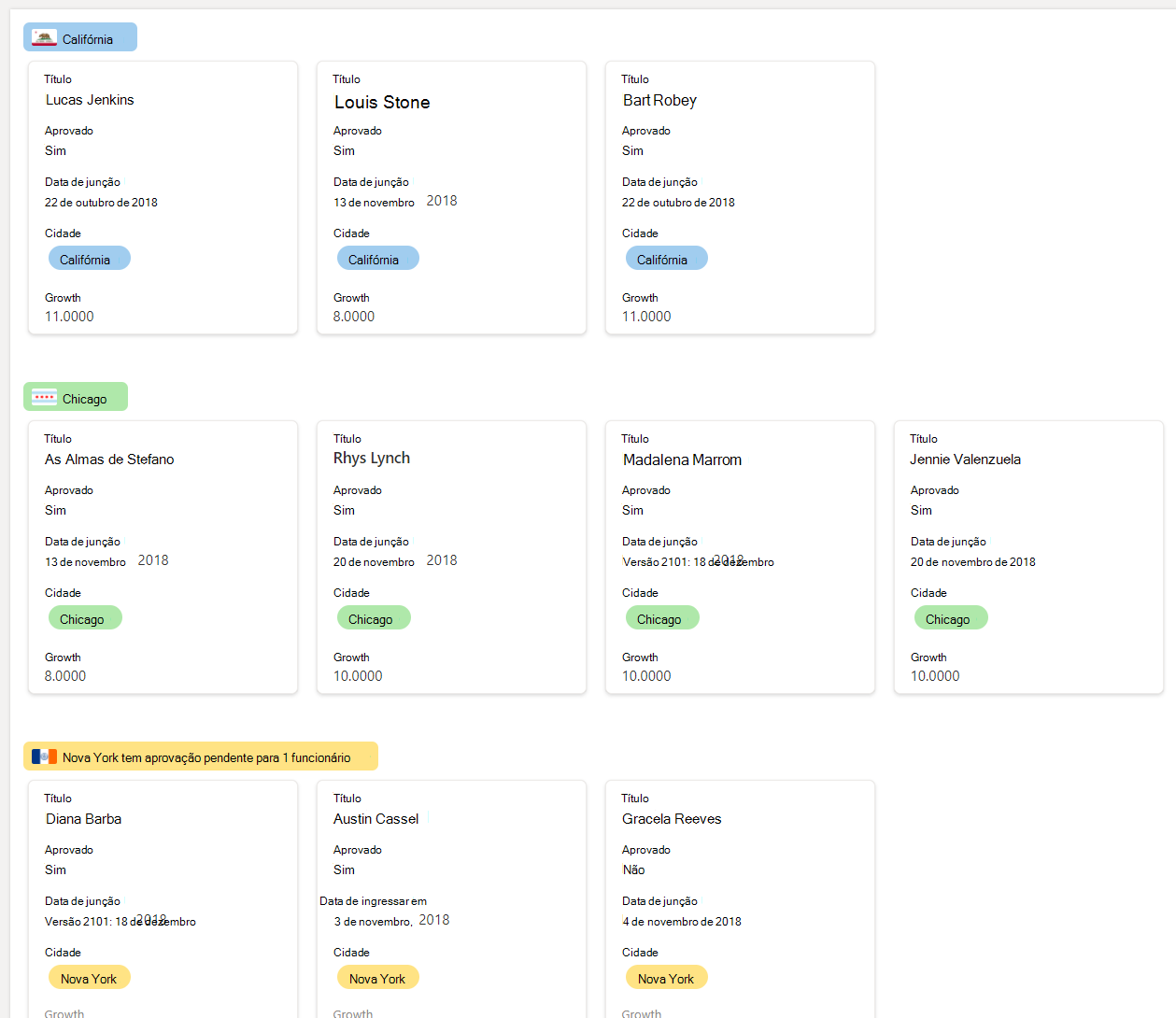This screenshot has height=1018, width=1176.
Task: Select Versão 2101 date text in Diana Barba card
Action: pos(120,922)
